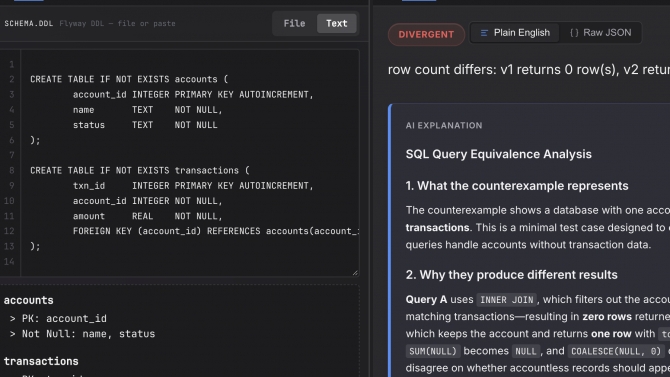
Task: Click the COALESCE(NULL, 0) code chip
Action: 616,351
